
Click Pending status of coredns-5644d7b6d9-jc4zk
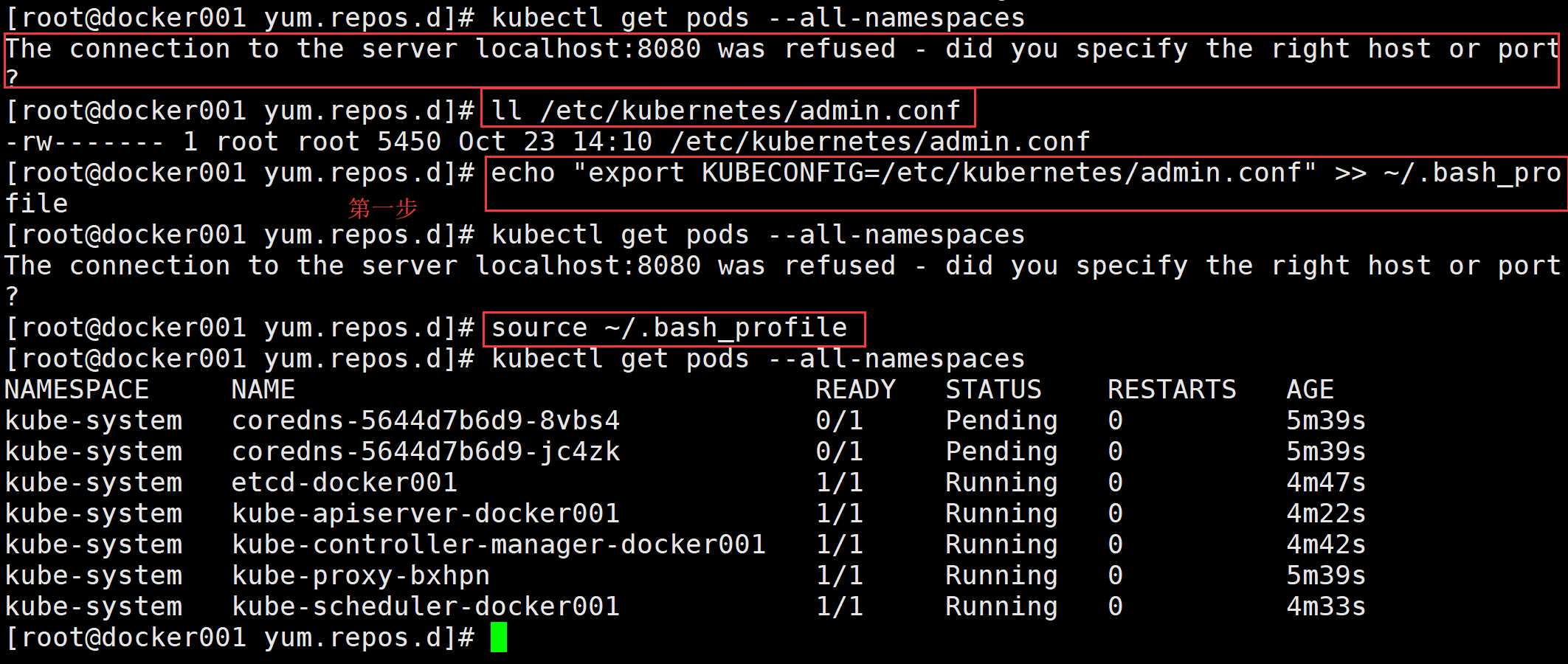1001,452
